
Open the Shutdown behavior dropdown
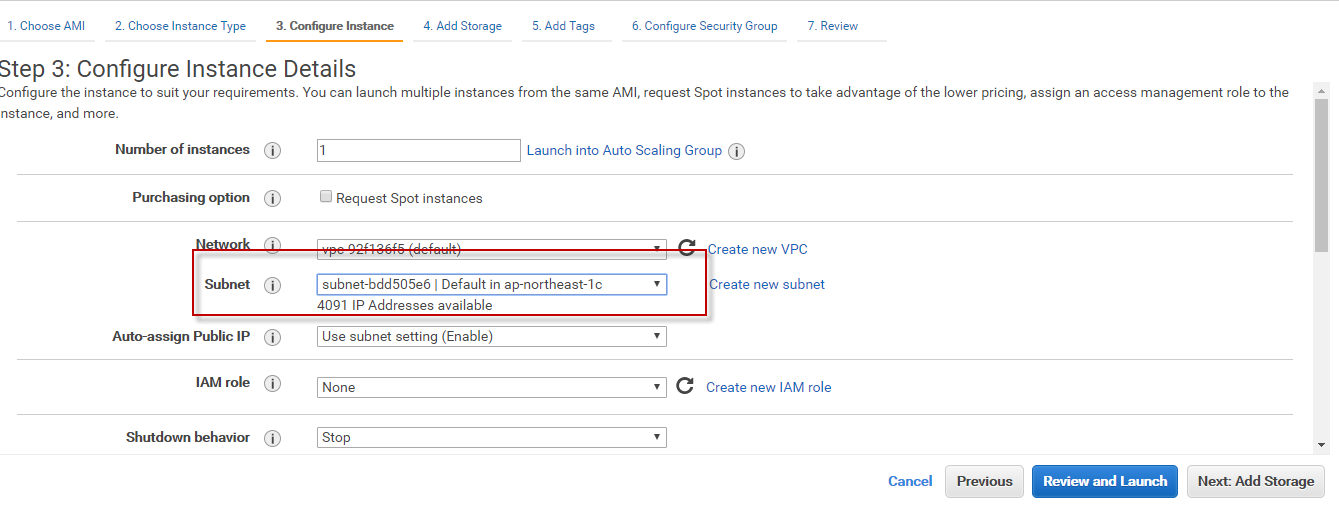coord(491,437)
